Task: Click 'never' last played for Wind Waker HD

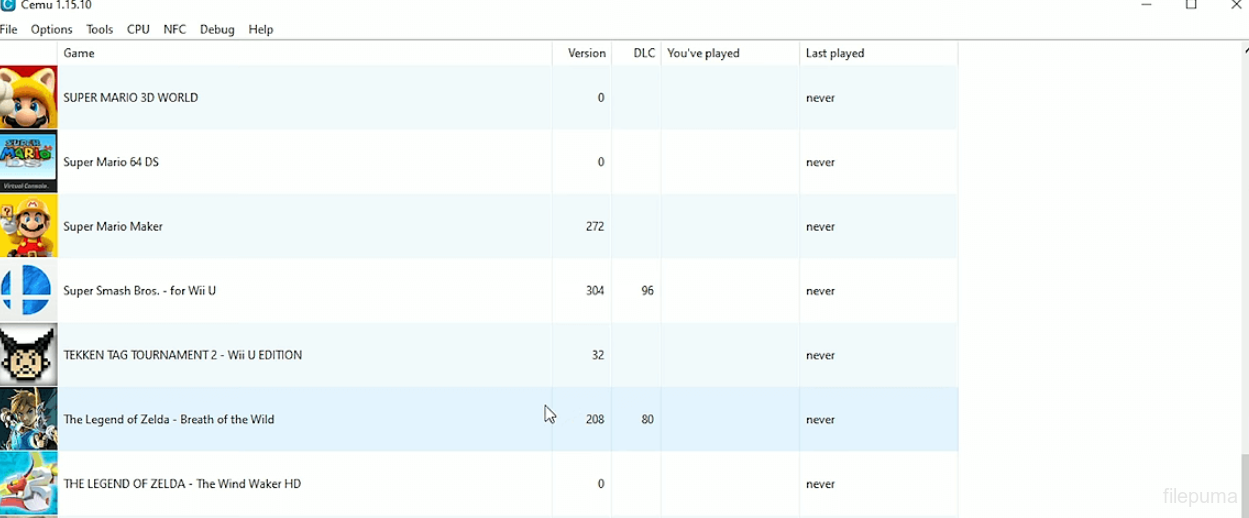Action: tap(820, 484)
